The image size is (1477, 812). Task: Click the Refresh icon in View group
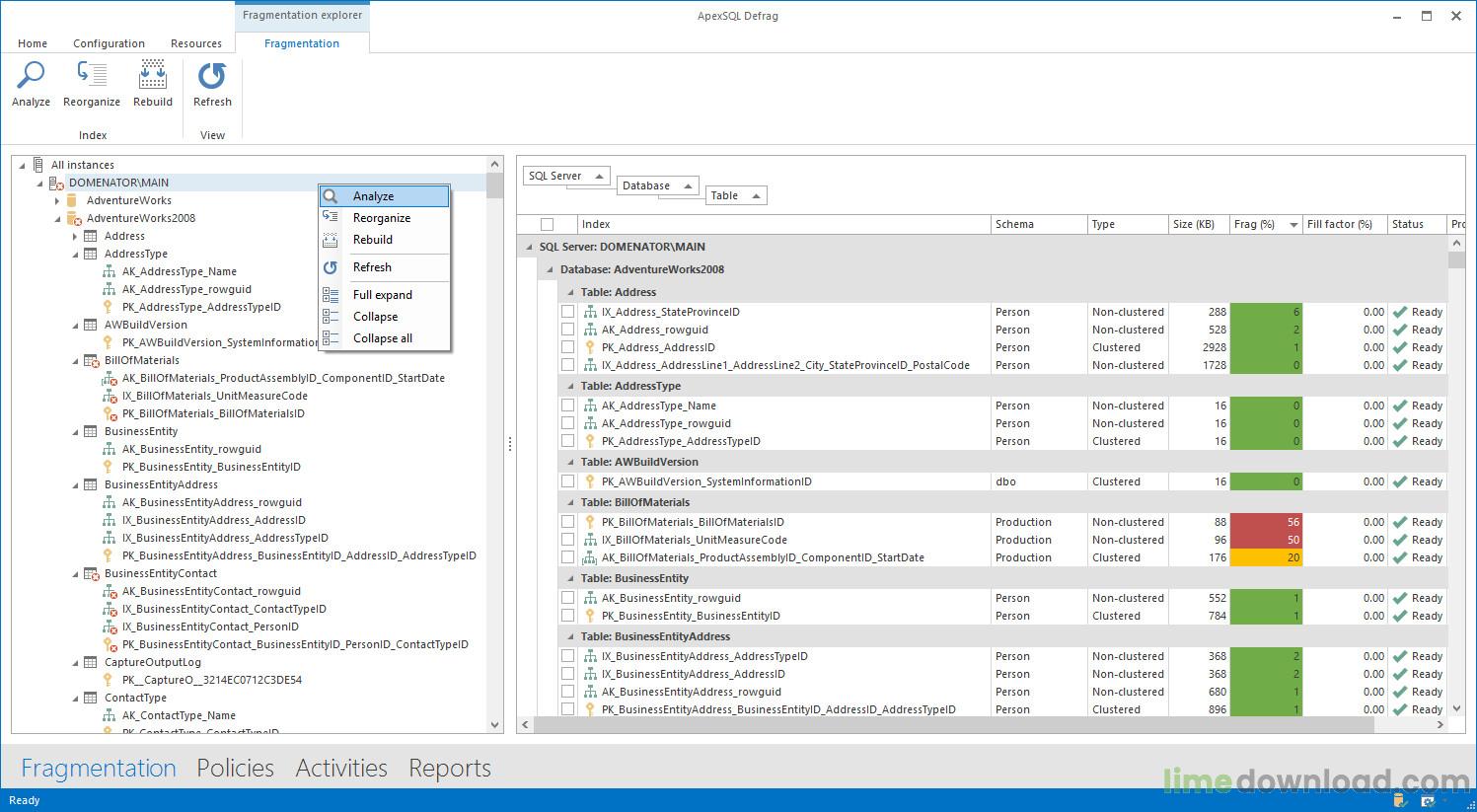[212, 77]
